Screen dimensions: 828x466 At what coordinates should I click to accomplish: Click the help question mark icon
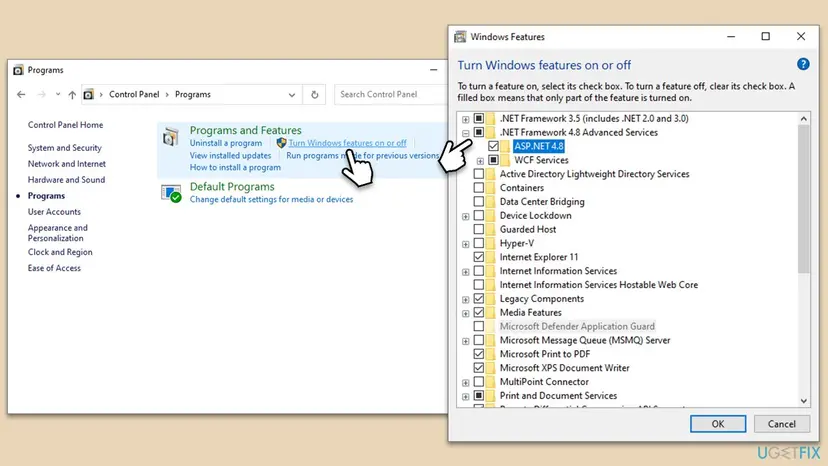pyautogui.click(x=803, y=64)
